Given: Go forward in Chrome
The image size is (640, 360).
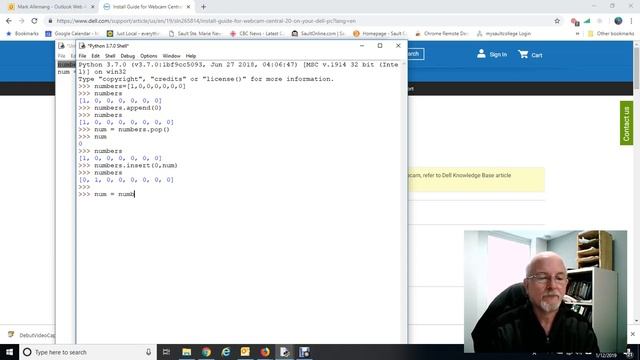Looking at the screenshot, I should coord(21,21).
